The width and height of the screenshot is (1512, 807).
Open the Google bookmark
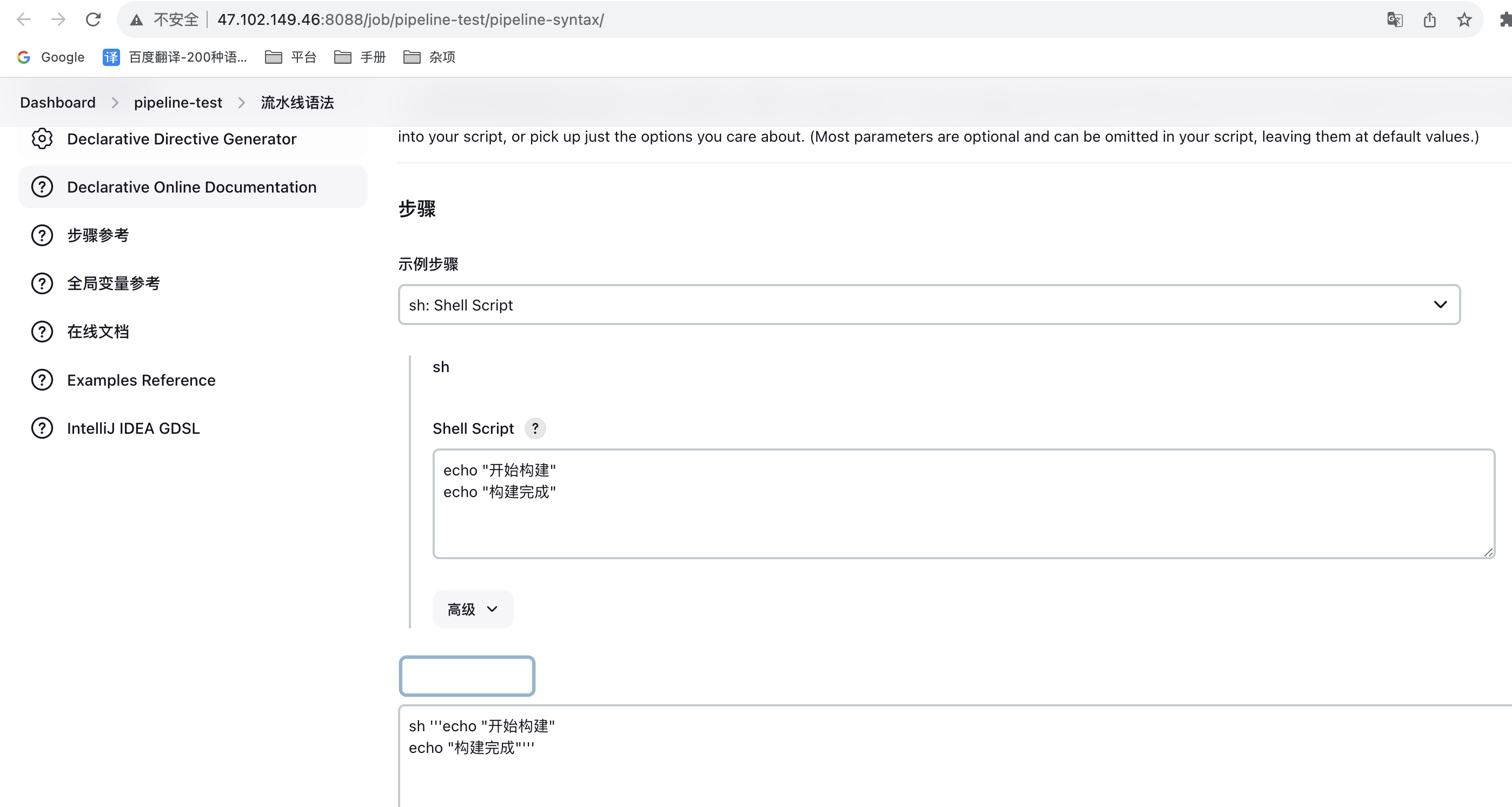pyautogui.click(x=51, y=57)
